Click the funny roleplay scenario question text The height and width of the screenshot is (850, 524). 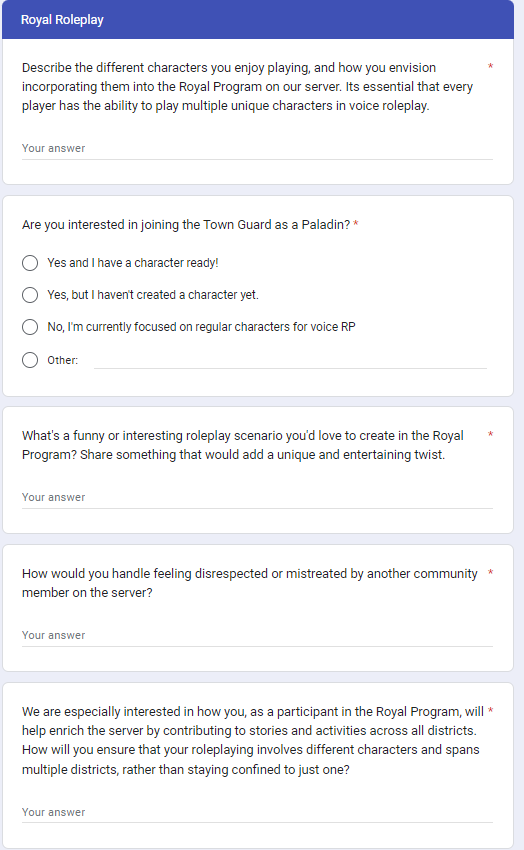[x=243, y=445]
